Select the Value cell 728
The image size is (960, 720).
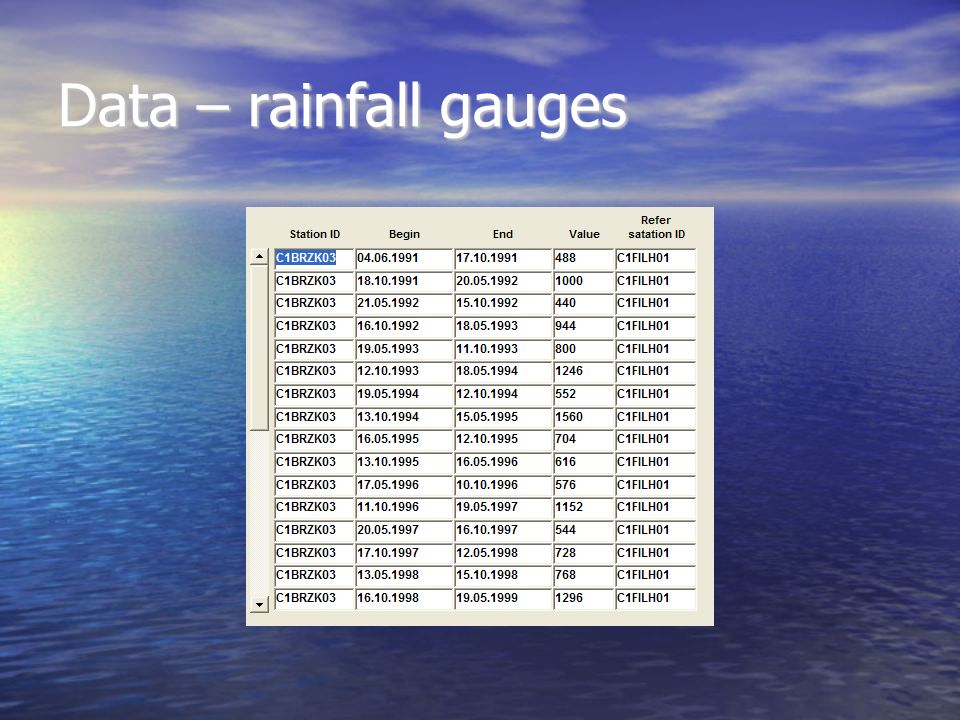pos(583,553)
